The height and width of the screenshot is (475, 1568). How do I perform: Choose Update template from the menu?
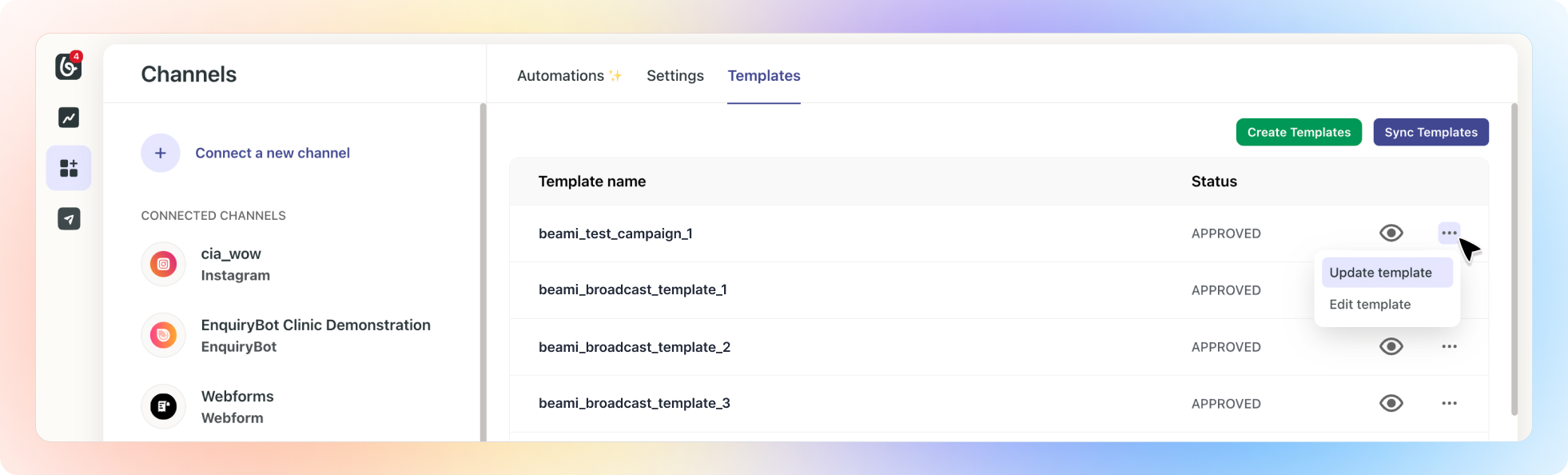tap(1380, 273)
